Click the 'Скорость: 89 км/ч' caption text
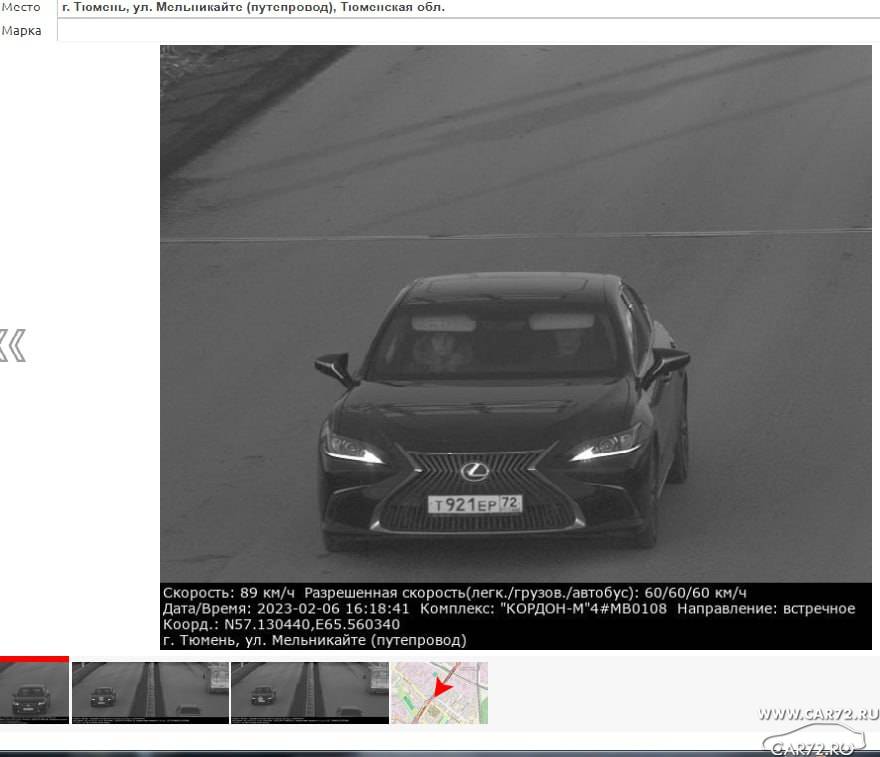This screenshot has height=757, width=880. coord(228,593)
